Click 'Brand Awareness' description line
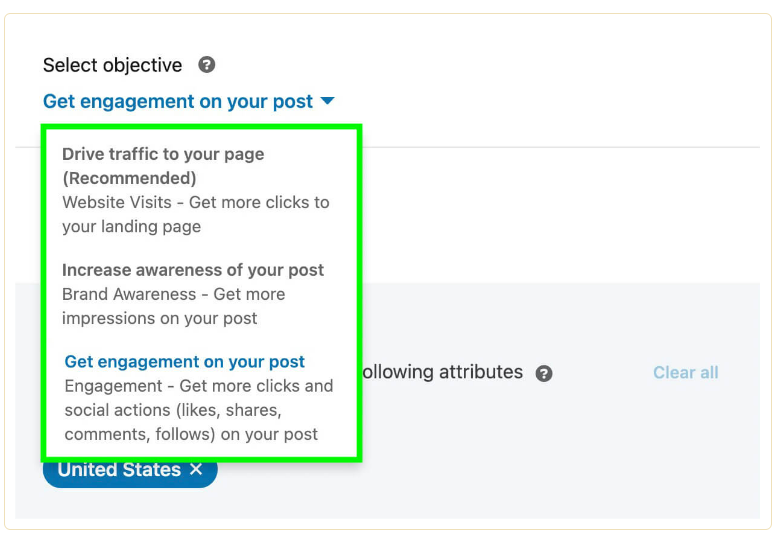This screenshot has width=778, height=534. pos(173,294)
